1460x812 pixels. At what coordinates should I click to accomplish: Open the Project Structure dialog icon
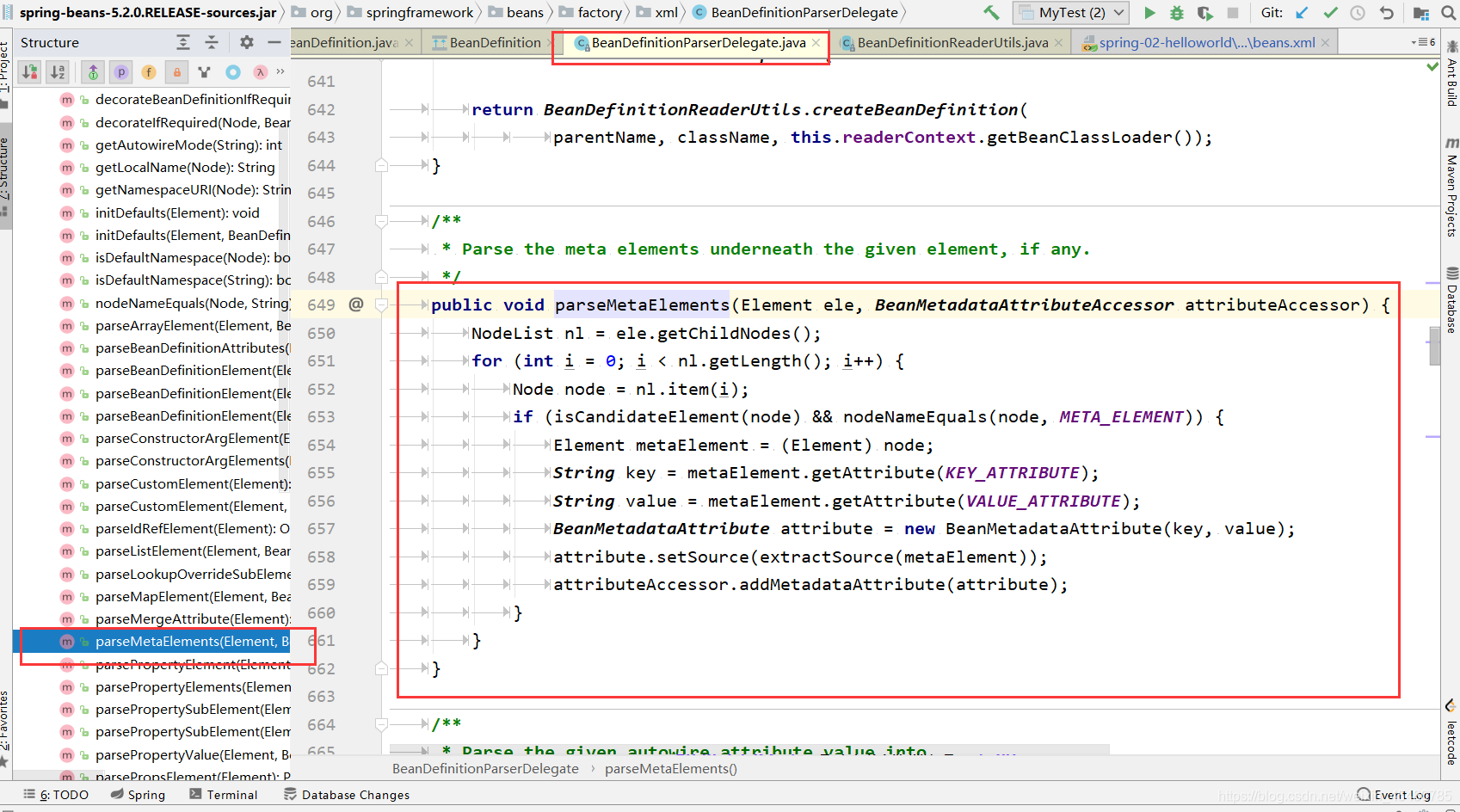(1420, 13)
